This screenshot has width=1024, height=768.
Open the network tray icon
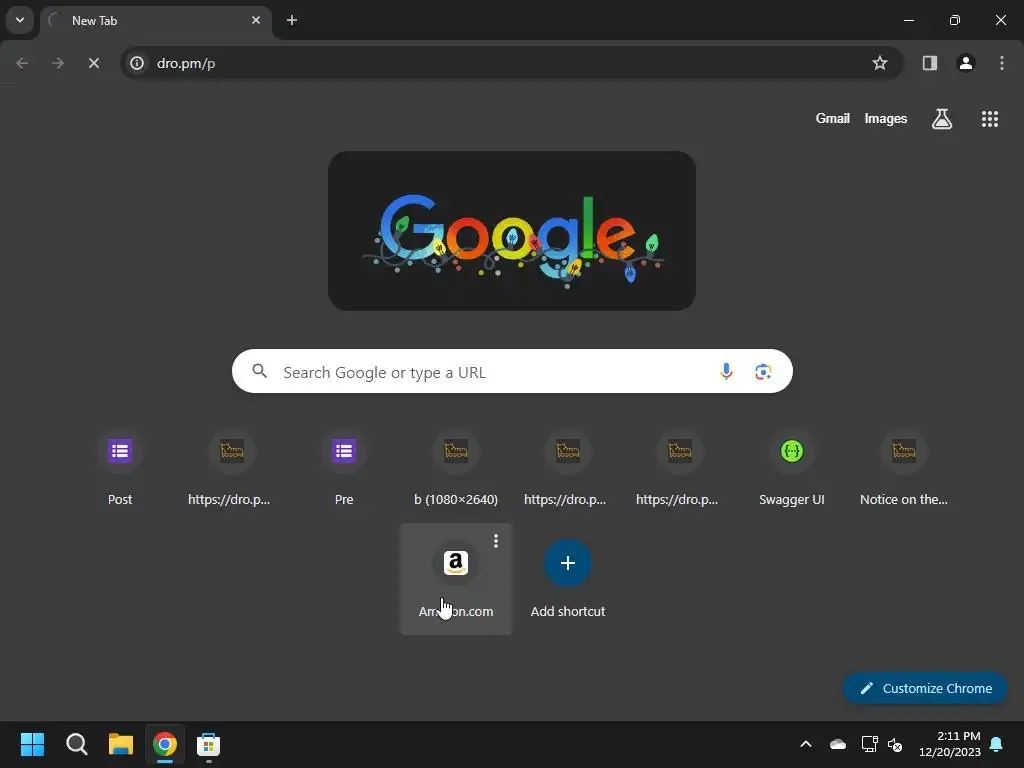point(869,744)
